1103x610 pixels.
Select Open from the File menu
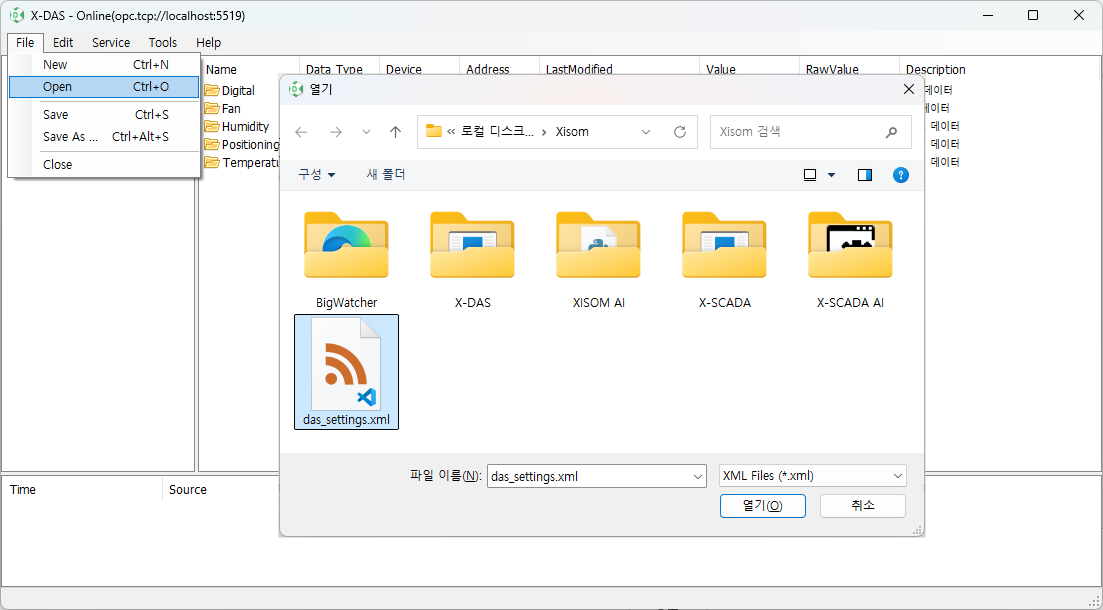click(57, 86)
